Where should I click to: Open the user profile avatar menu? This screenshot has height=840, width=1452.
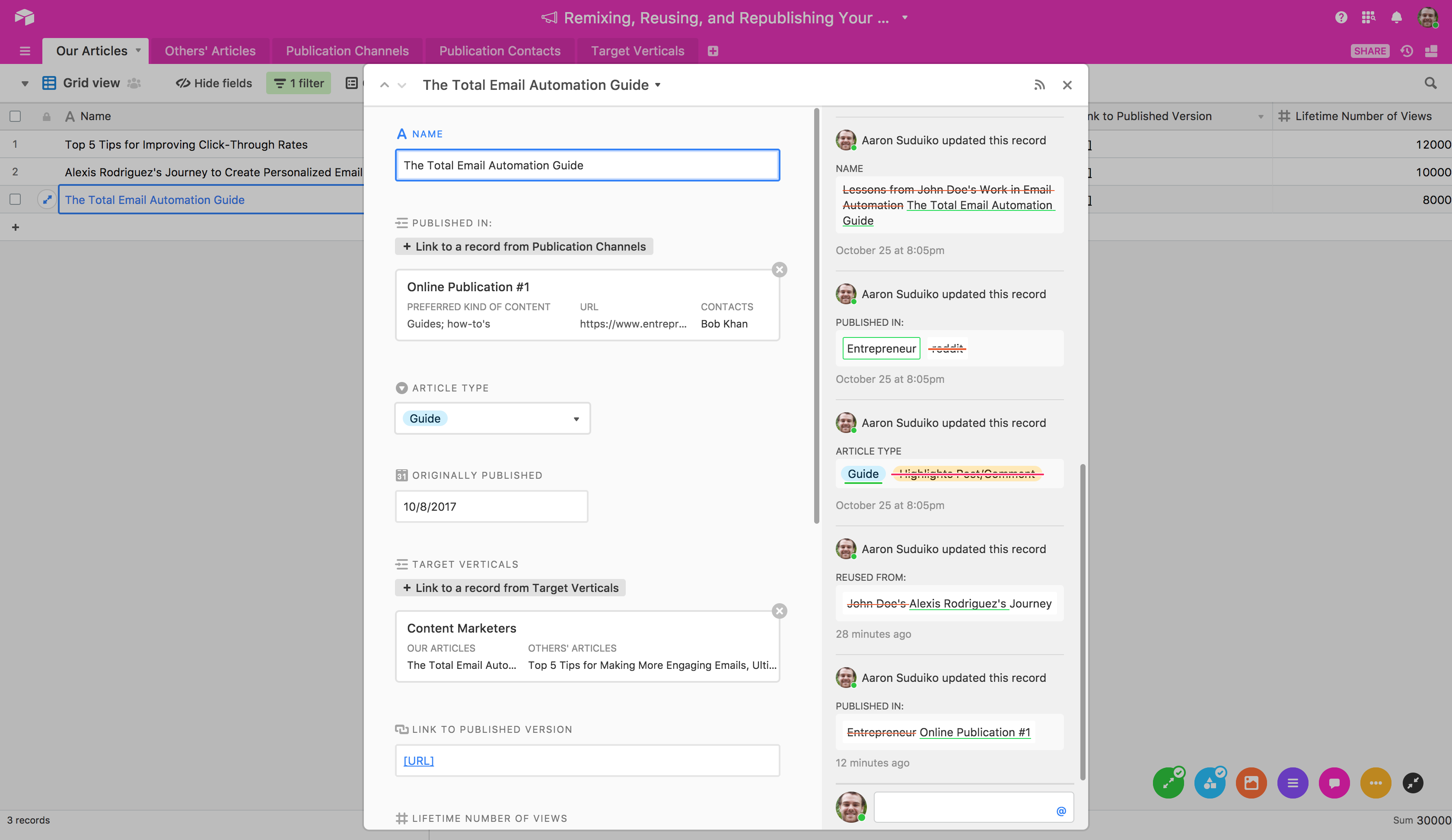pyautogui.click(x=1428, y=17)
